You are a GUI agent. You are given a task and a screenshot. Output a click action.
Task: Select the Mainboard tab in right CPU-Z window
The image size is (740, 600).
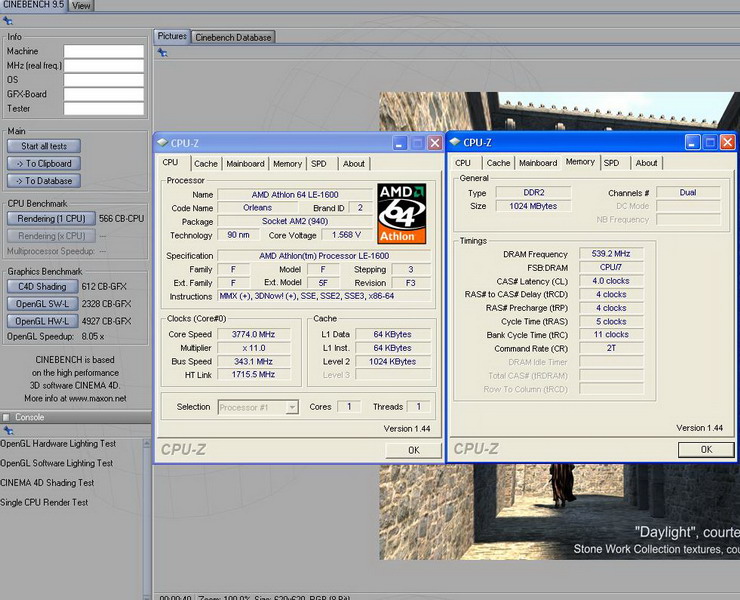tap(538, 163)
